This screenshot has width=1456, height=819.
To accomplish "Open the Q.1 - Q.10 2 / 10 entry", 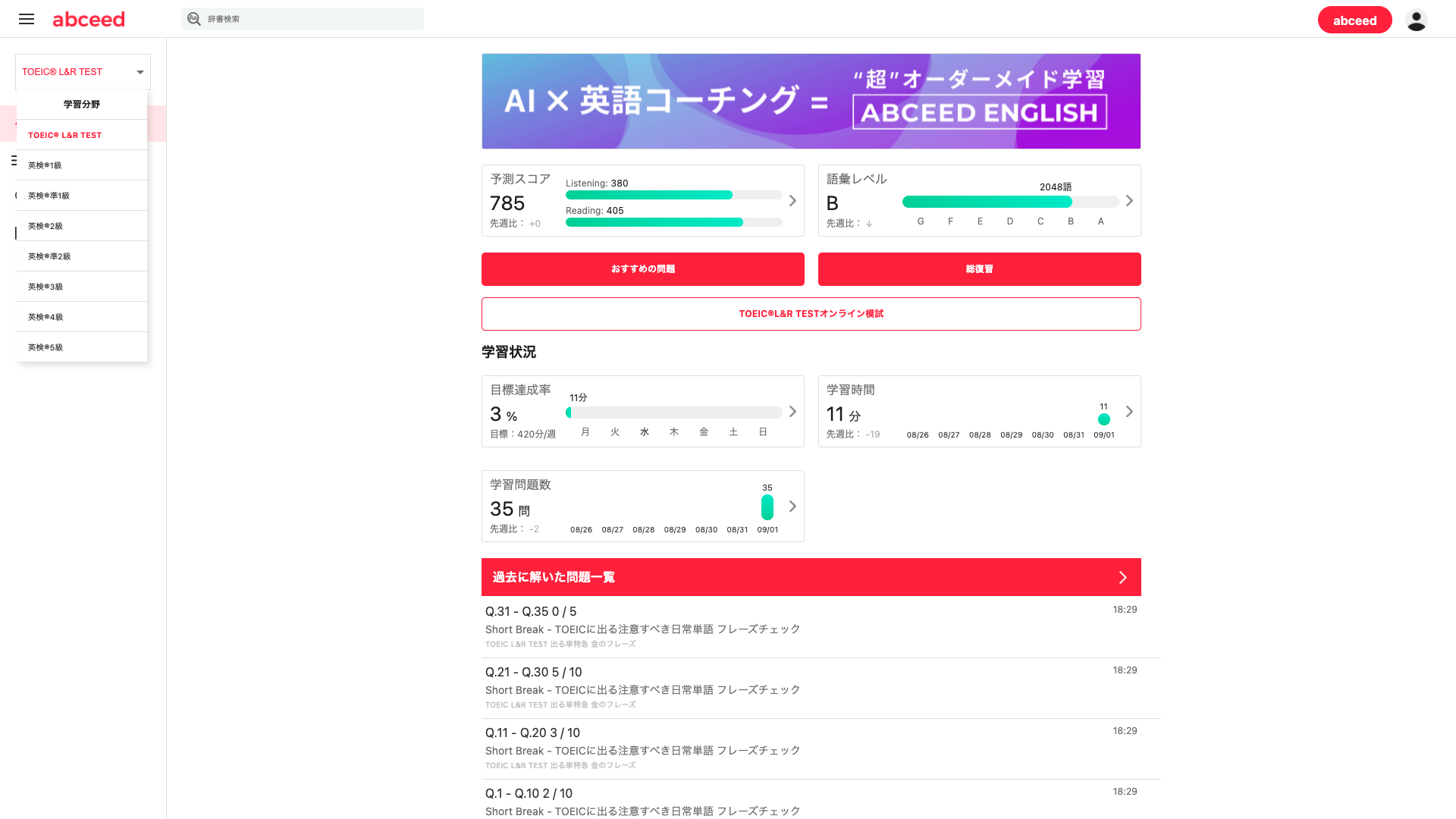I will click(x=811, y=799).
